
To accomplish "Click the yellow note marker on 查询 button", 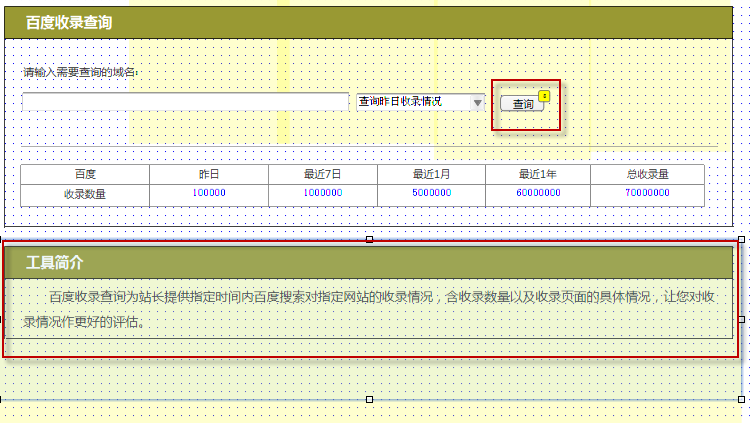I will point(544,96).
